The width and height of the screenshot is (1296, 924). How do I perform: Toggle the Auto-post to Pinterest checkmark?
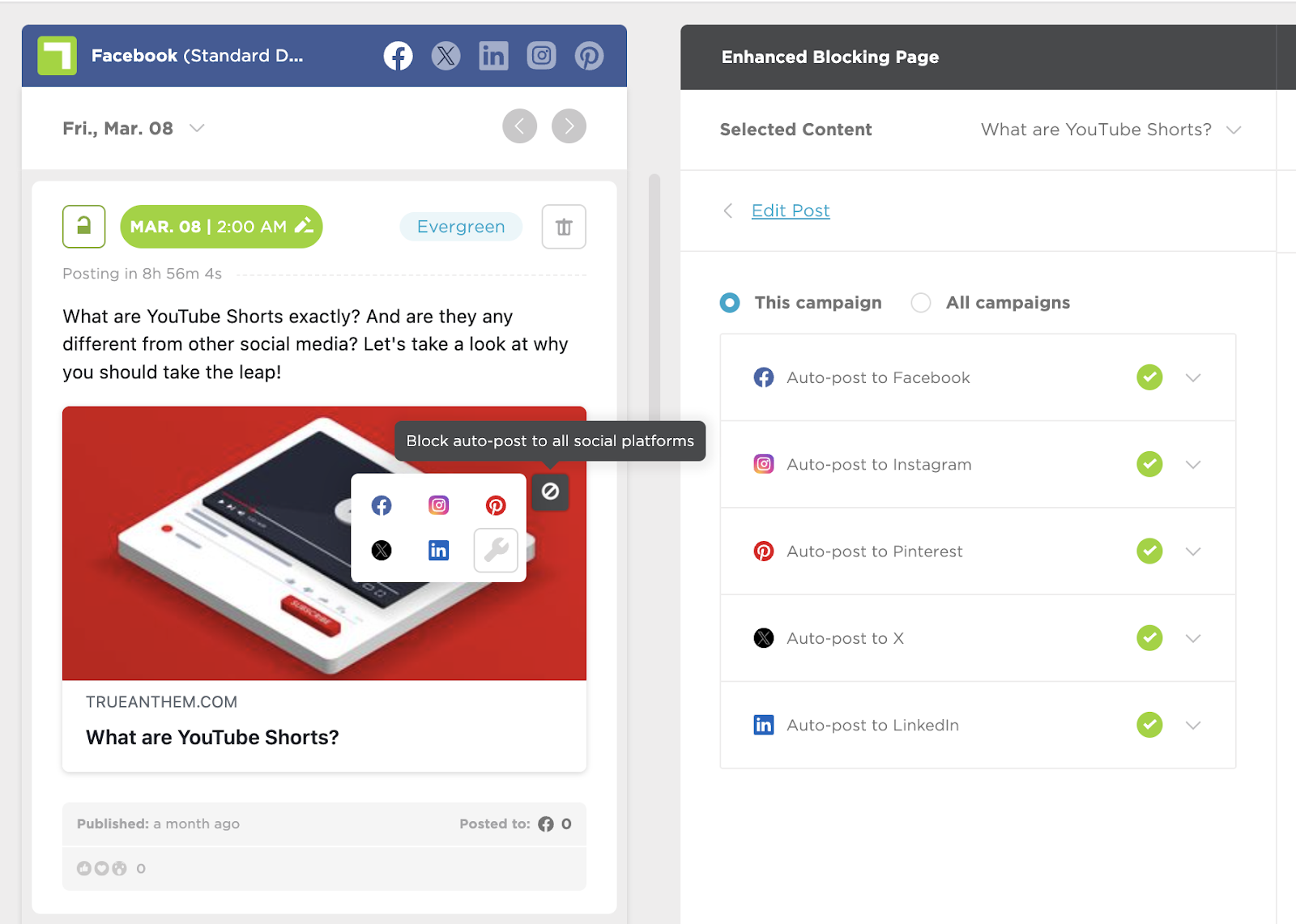point(1149,551)
